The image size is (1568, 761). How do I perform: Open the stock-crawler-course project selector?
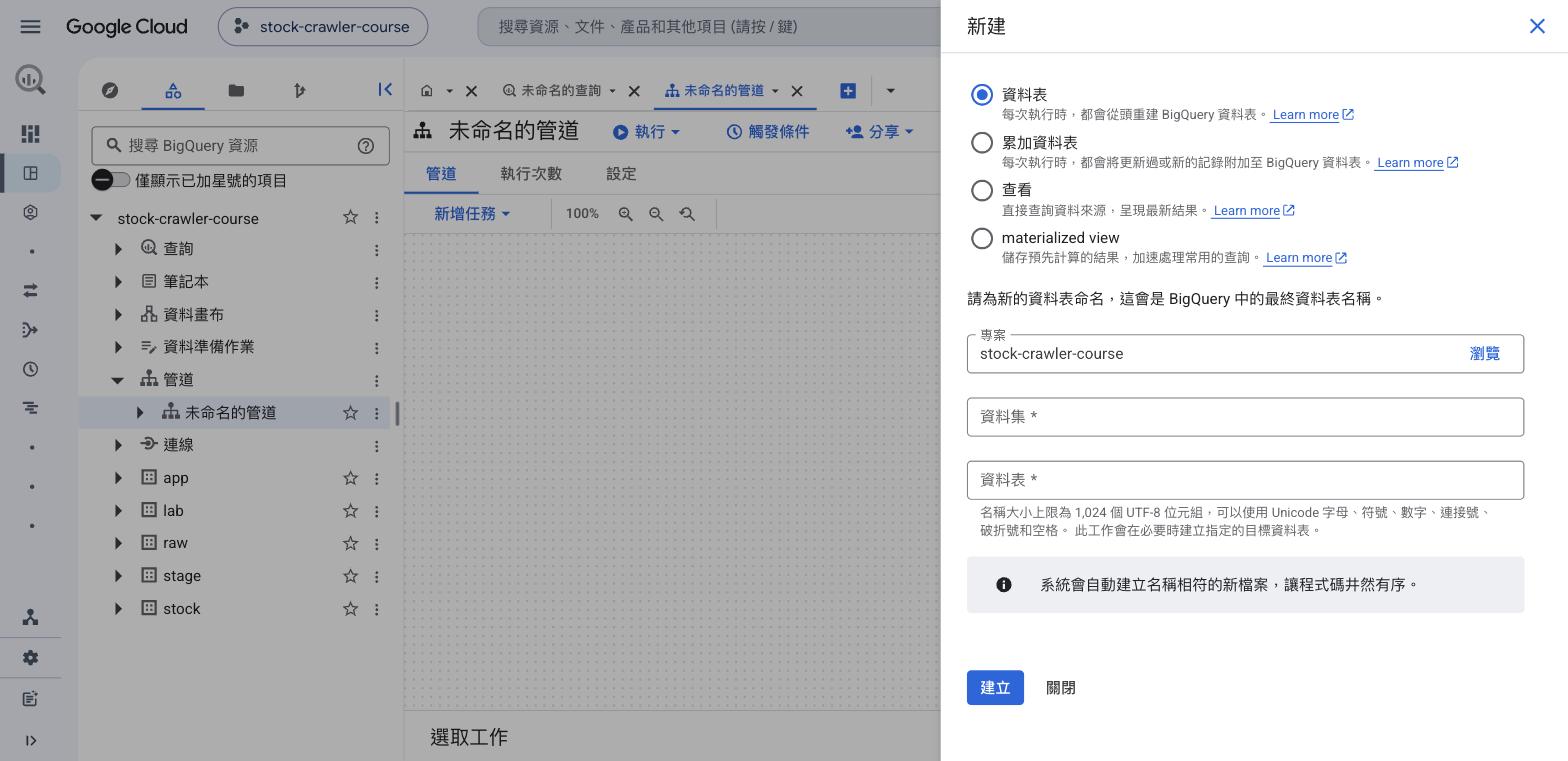(x=323, y=27)
